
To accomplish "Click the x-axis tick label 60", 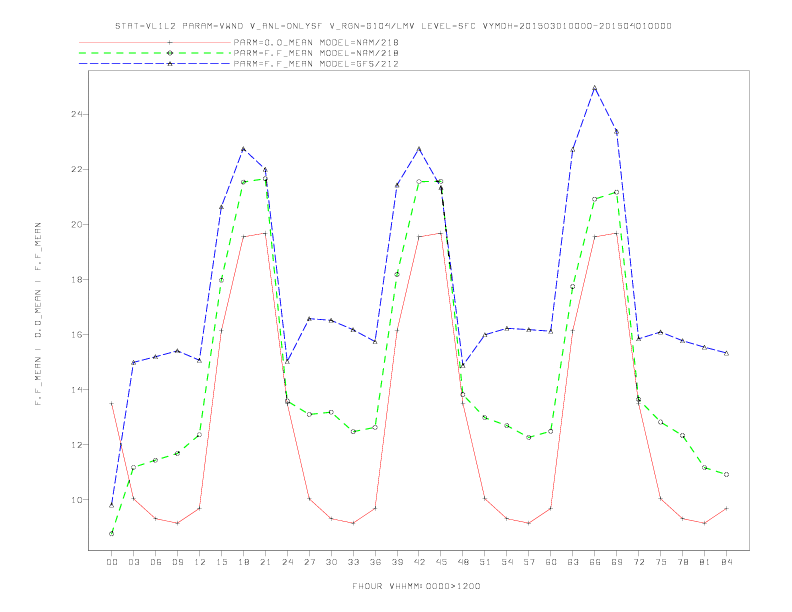I will click(551, 562).
